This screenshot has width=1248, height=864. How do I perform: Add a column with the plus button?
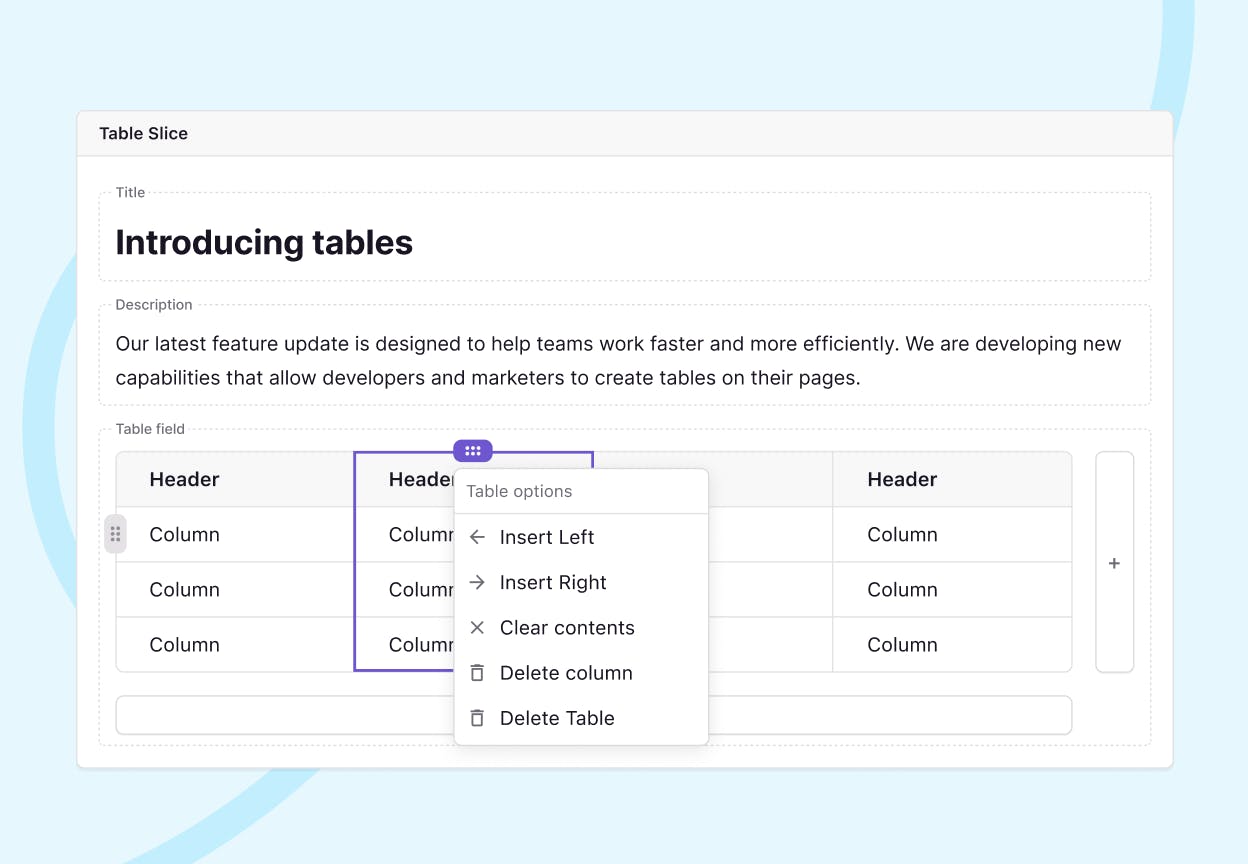click(x=1114, y=563)
